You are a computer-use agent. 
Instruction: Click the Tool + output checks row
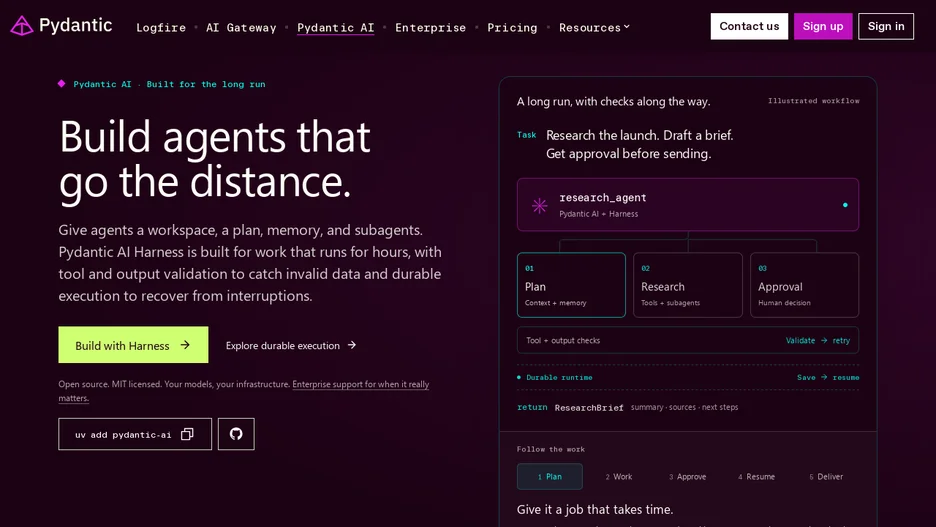(688, 340)
